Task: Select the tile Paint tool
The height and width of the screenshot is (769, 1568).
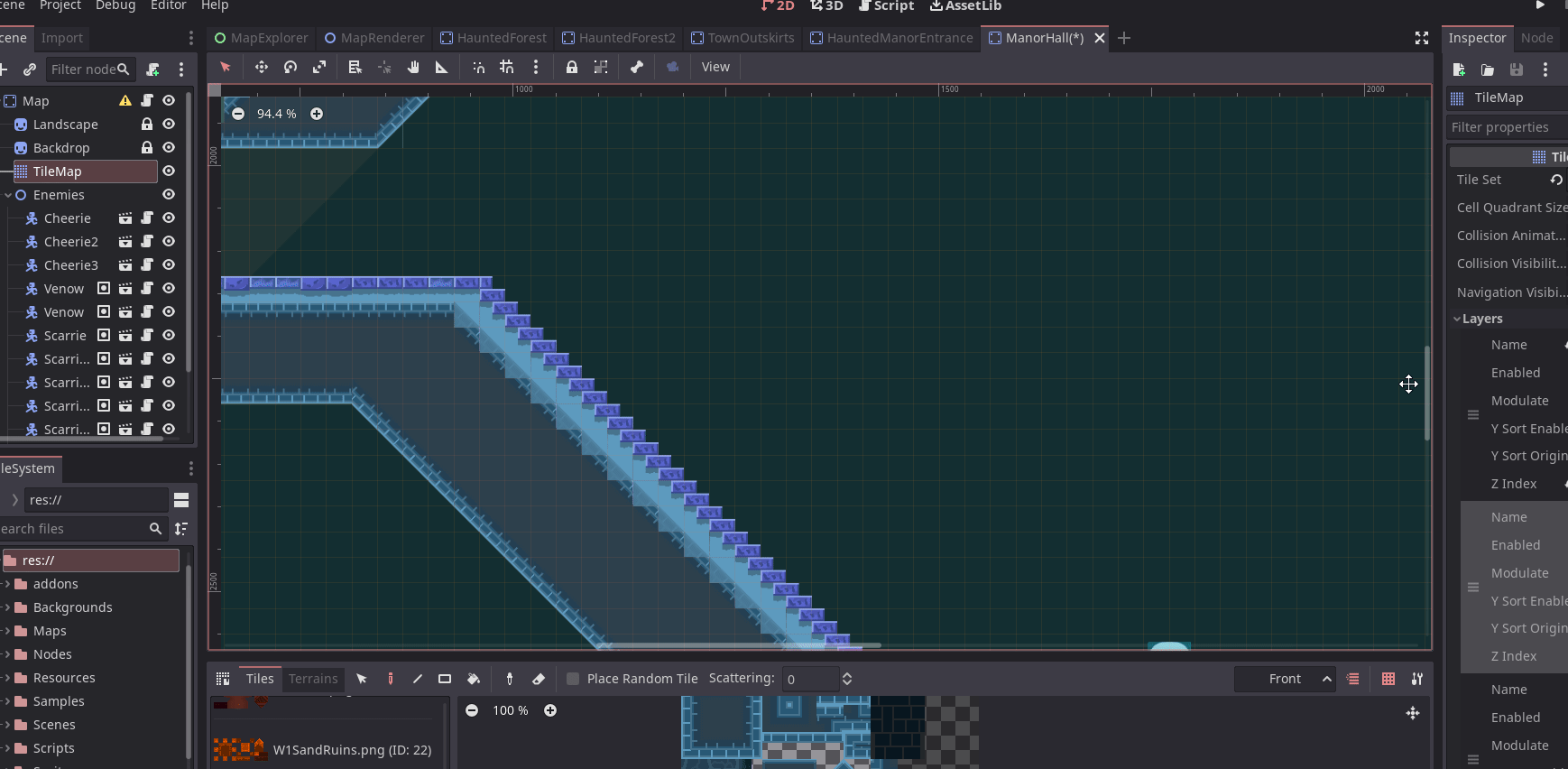Action: (x=390, y=679)
